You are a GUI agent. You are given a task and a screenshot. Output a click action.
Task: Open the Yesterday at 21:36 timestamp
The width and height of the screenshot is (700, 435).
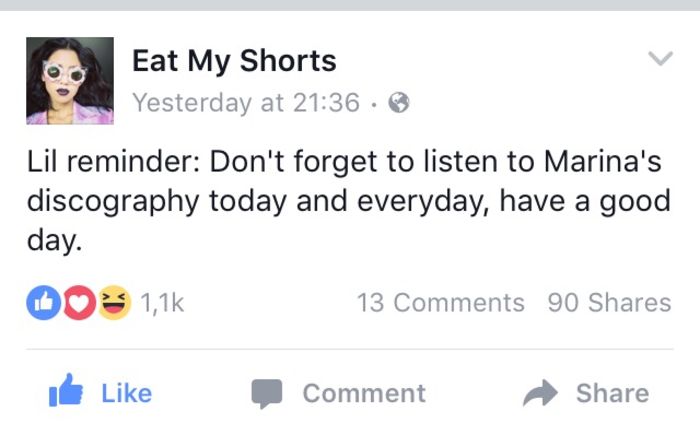point(246,103)
